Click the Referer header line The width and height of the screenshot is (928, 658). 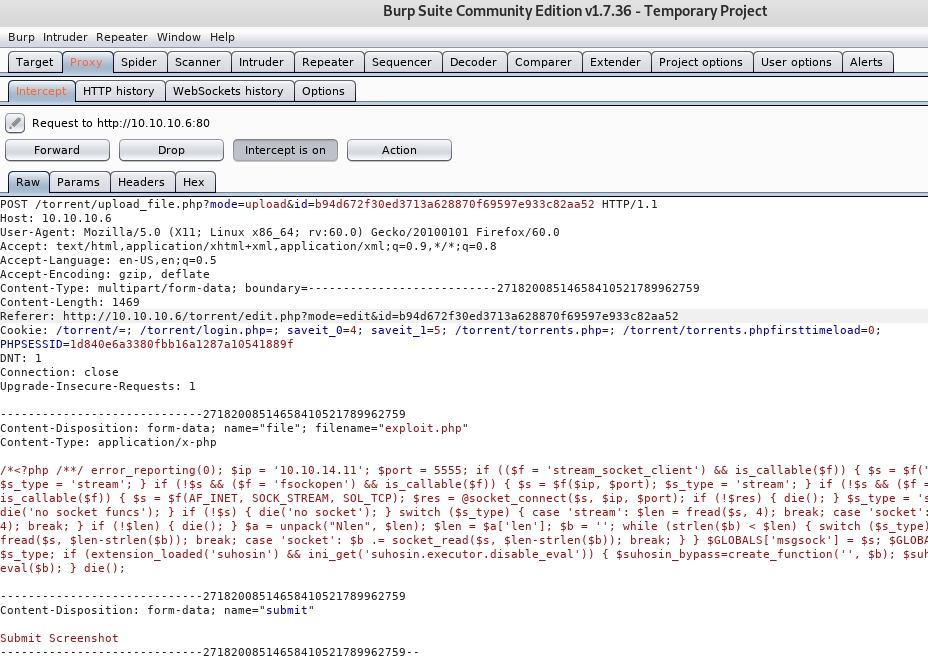click(339, 317)
